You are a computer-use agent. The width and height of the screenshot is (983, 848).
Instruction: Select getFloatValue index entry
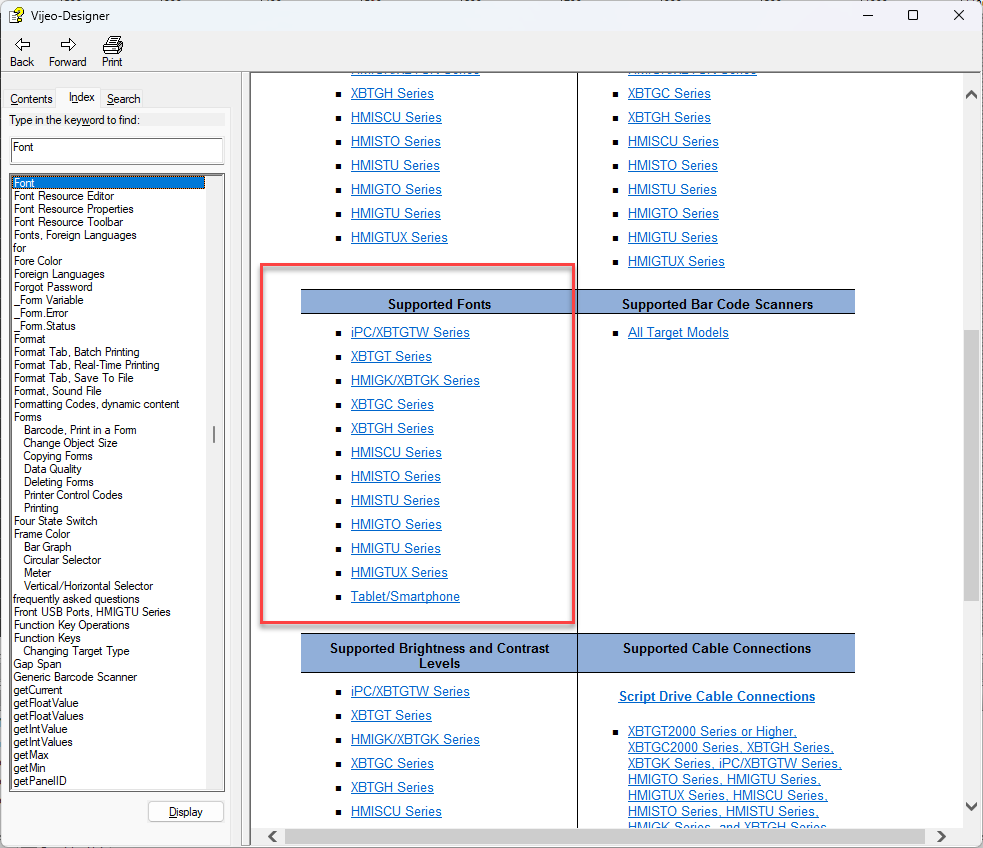click(x=46, y=703)
